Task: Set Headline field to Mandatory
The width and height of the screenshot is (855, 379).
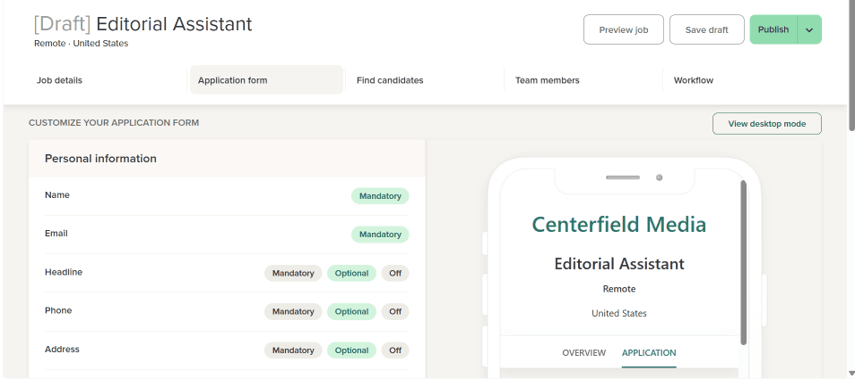Action: pyautogui.click(x=293, y=273)
